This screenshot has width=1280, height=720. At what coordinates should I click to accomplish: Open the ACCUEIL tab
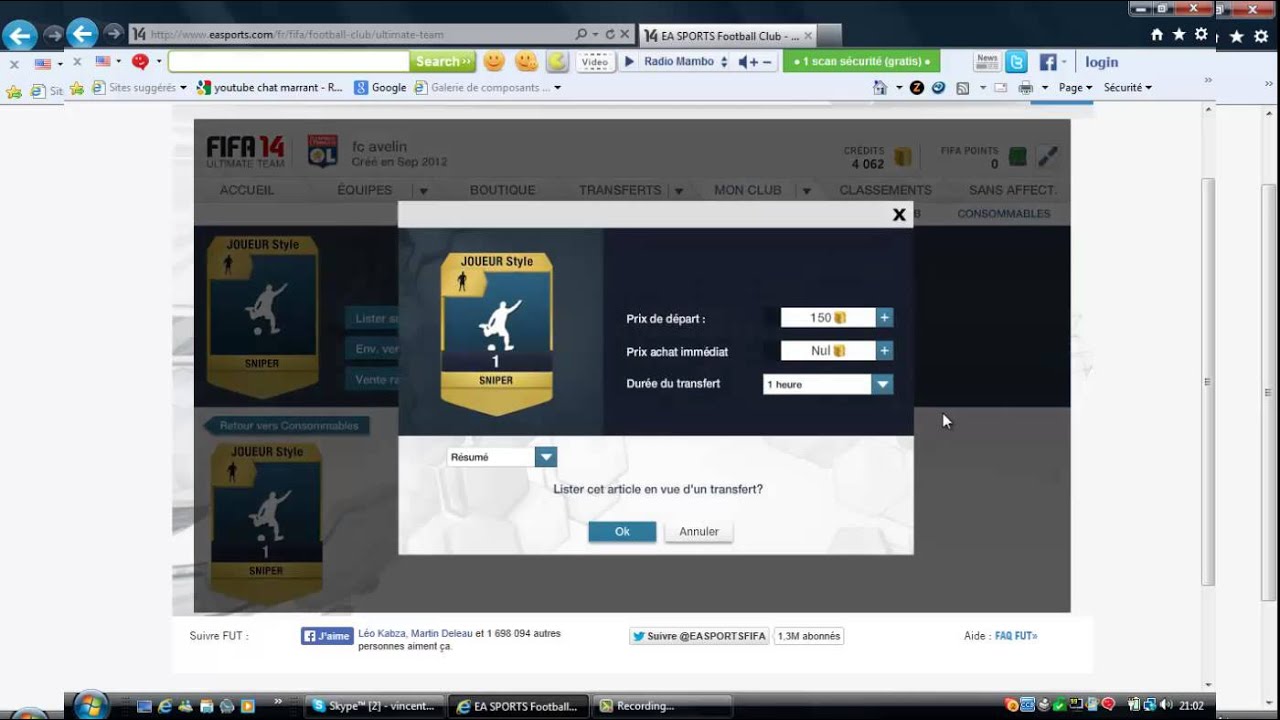(247, 190)
